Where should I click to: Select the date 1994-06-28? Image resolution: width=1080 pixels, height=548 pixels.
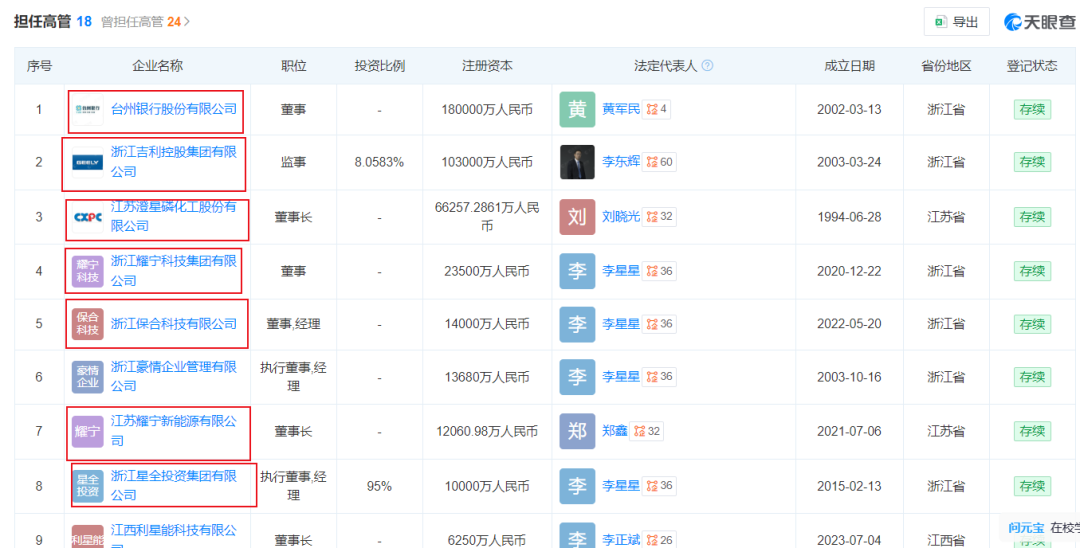[x=849, y=217]
